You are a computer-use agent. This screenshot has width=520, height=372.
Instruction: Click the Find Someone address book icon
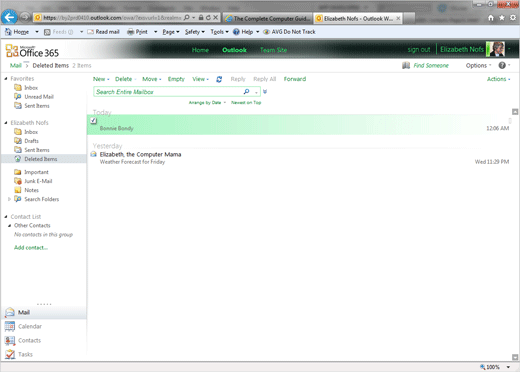pos(406,65)
